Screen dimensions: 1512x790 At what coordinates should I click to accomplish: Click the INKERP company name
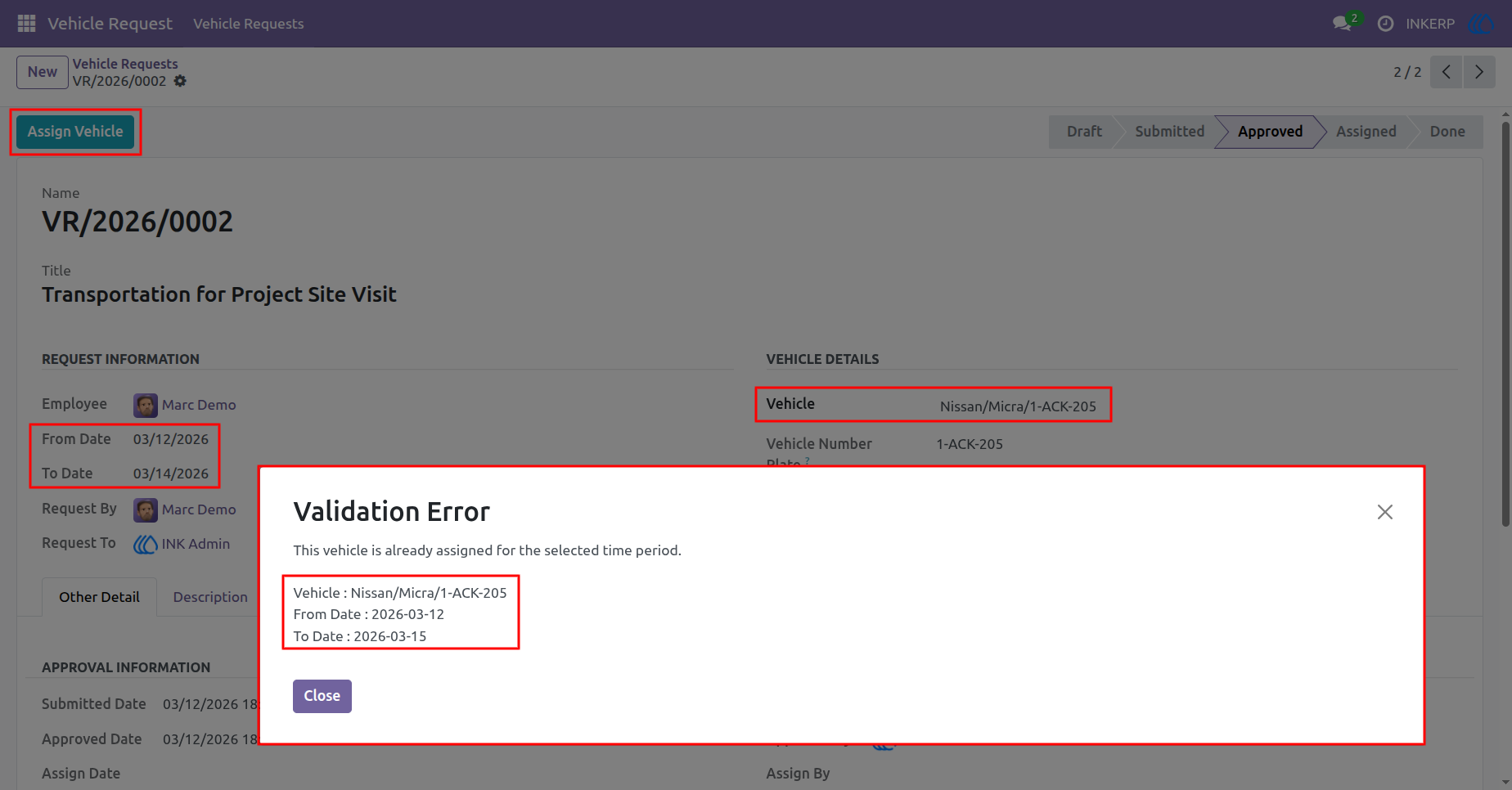1430,24
